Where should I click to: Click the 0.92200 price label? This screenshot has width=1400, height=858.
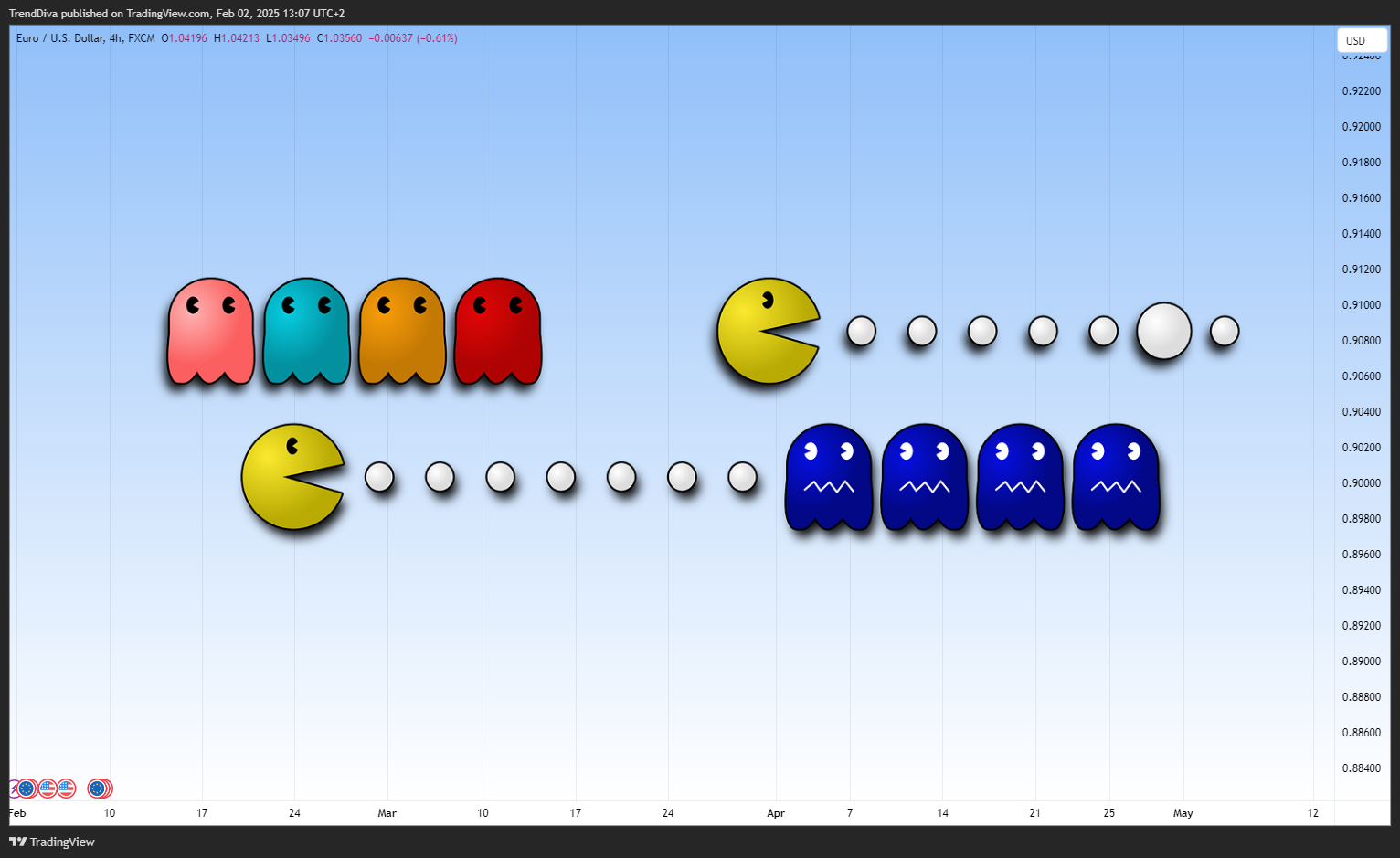point(1362,91)
